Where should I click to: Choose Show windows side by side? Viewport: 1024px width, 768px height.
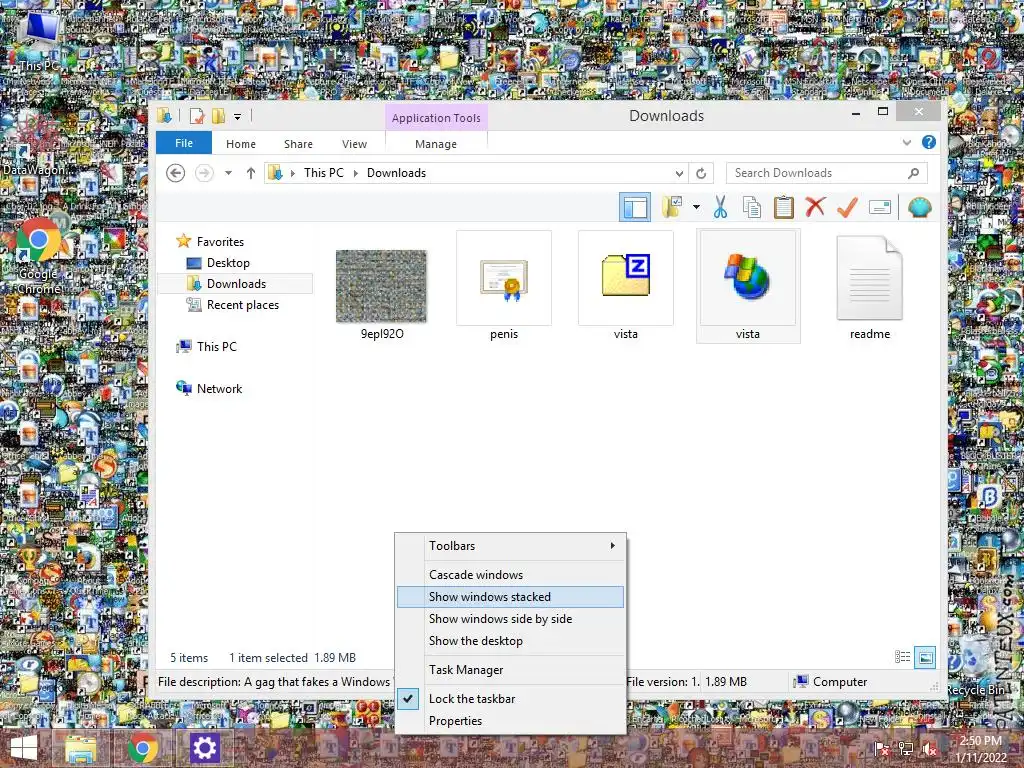coord(510,619)
